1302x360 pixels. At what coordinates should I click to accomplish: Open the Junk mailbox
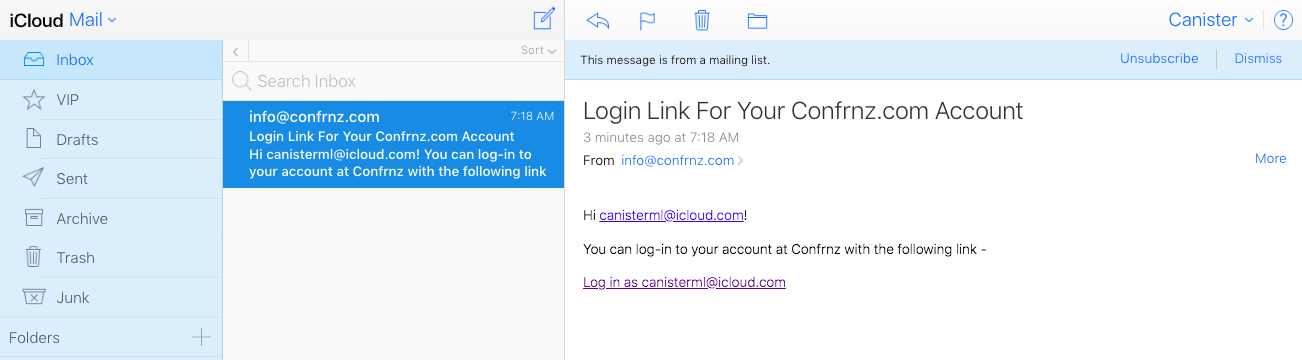point(111,297)
